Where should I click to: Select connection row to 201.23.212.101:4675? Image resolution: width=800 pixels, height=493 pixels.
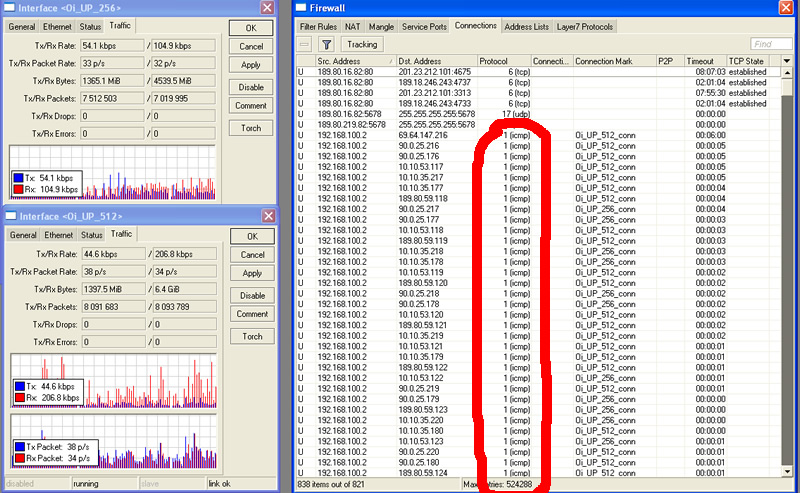click(538, 72)
